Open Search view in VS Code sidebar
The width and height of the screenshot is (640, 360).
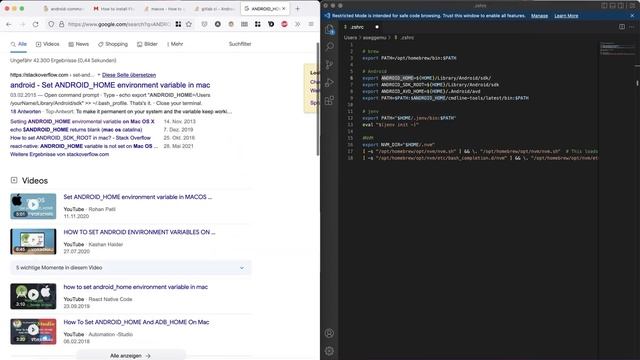(x=329, y=47)
